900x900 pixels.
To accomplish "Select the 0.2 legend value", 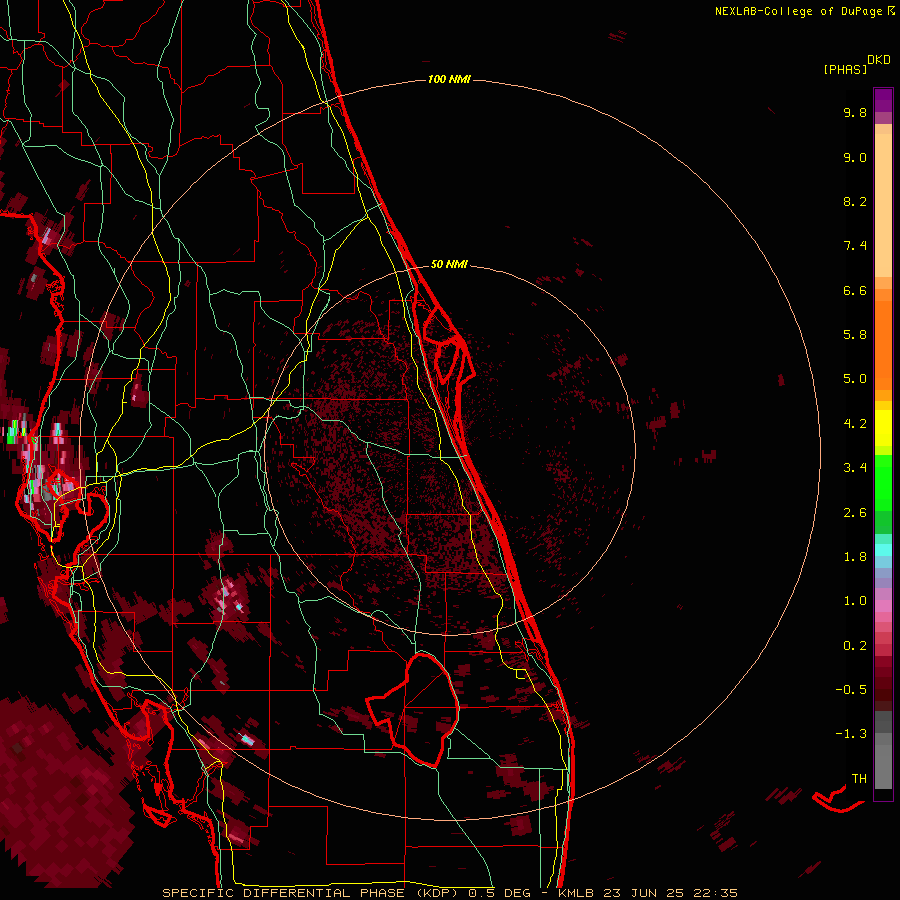I will [855, 646].
